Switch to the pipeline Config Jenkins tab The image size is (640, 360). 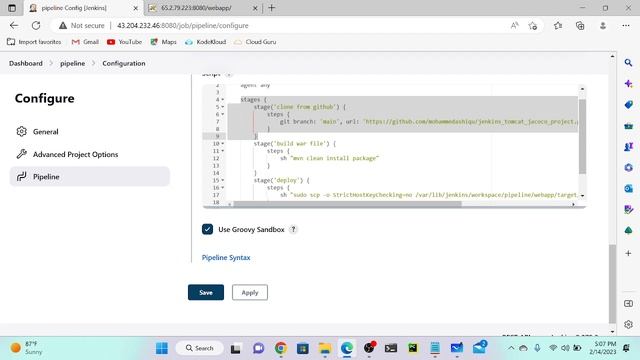[84, 8]
